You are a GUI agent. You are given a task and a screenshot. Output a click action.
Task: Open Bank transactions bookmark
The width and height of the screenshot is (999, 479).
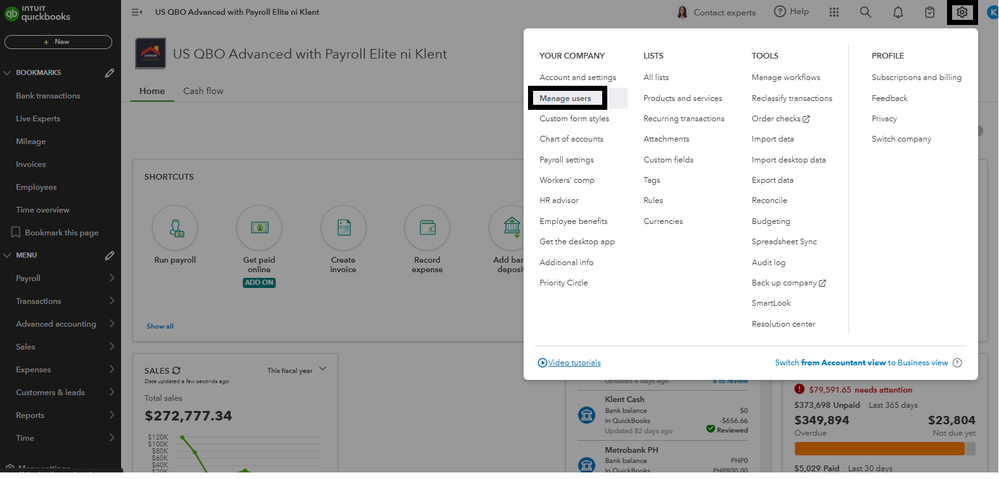(48, 96)
